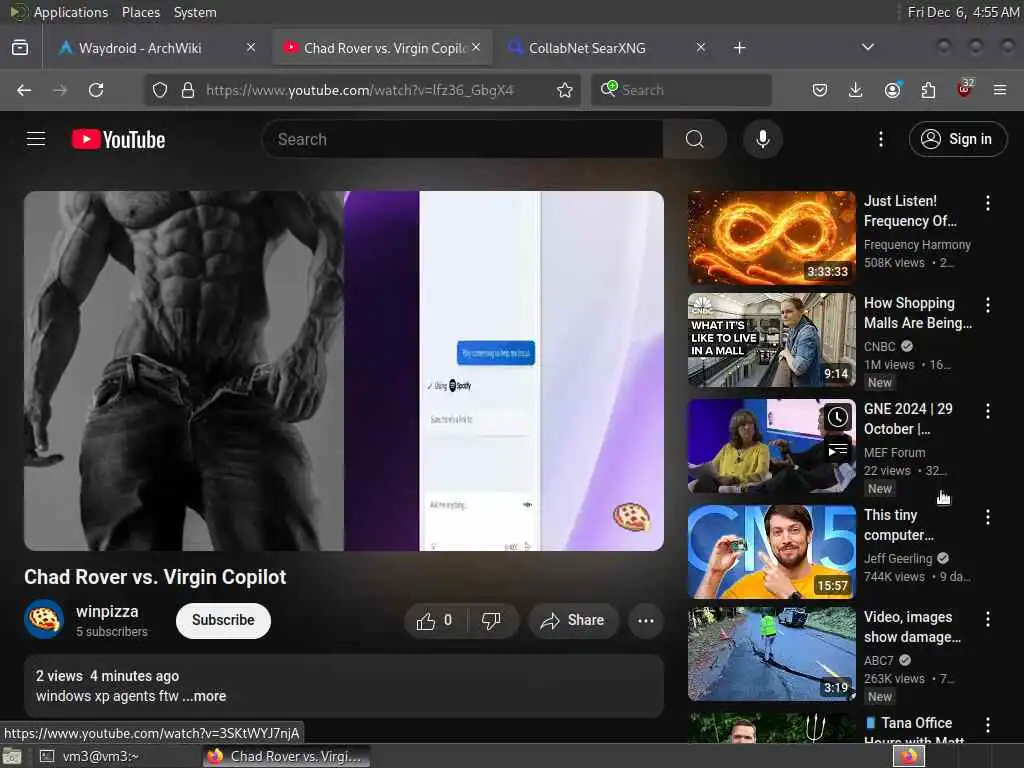Click the show desktop icon in bottom panel

tap(12, 756)
